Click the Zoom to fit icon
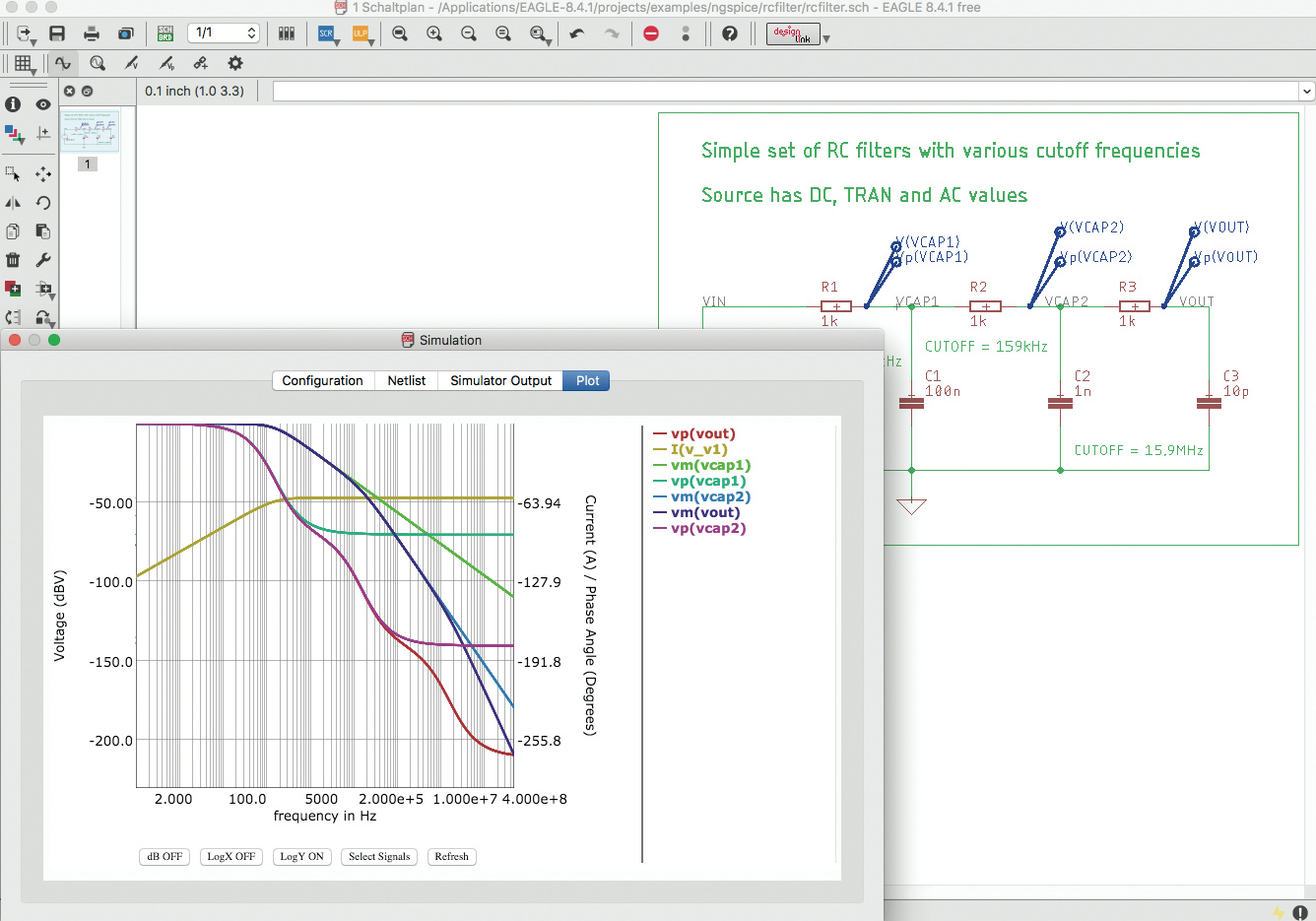The image size is (1316, 921). click(400, 33)
